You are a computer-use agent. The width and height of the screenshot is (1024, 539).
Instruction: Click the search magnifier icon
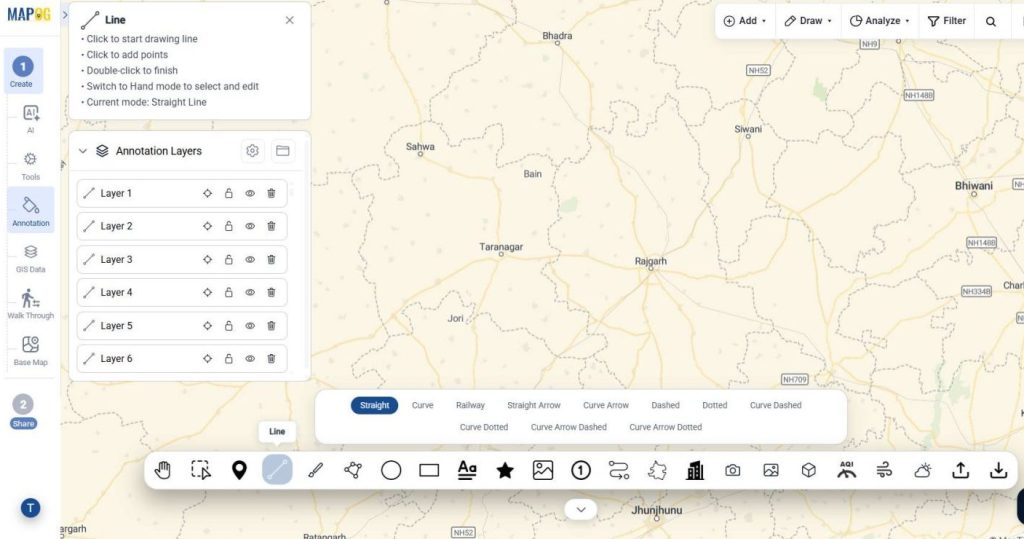[991, 21]
